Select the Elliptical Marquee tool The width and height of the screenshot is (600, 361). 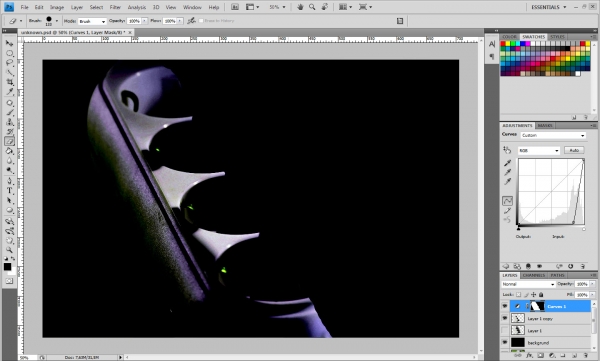10,53
